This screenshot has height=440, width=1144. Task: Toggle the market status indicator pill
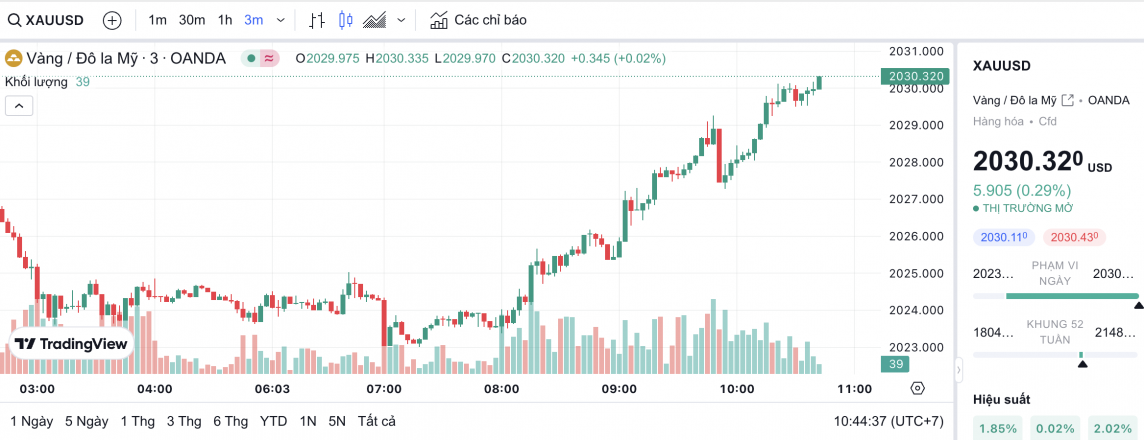(x=260, y=58)
